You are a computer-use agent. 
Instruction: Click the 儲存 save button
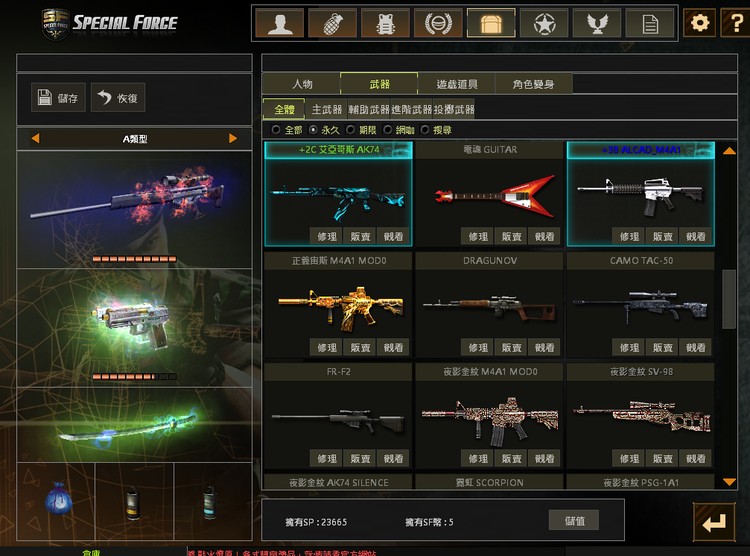tap(58, 98)
